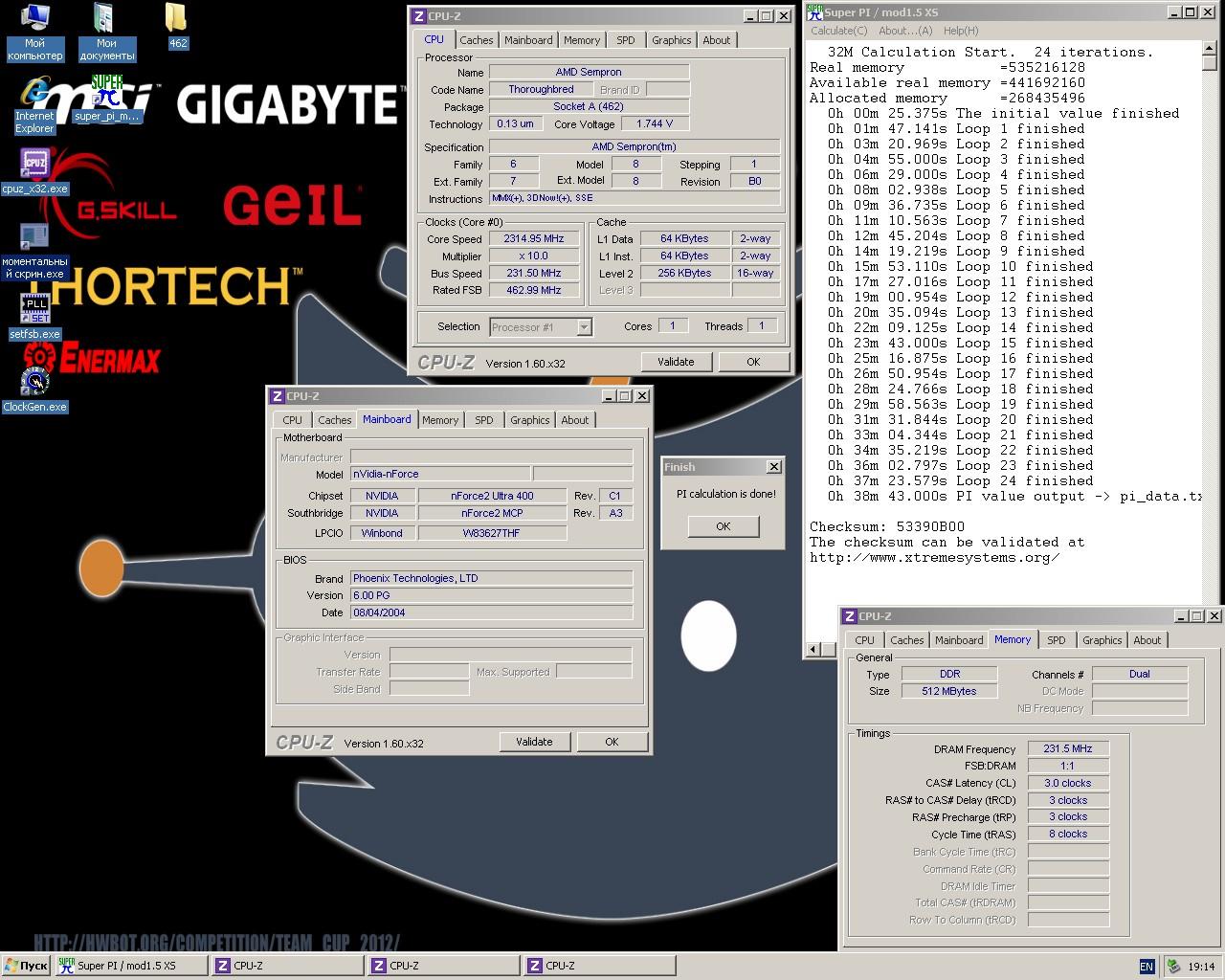Click the Z icon in Memory CPU-Z title bar
The image size is (1225, 980).
click(x=849, y=616)
